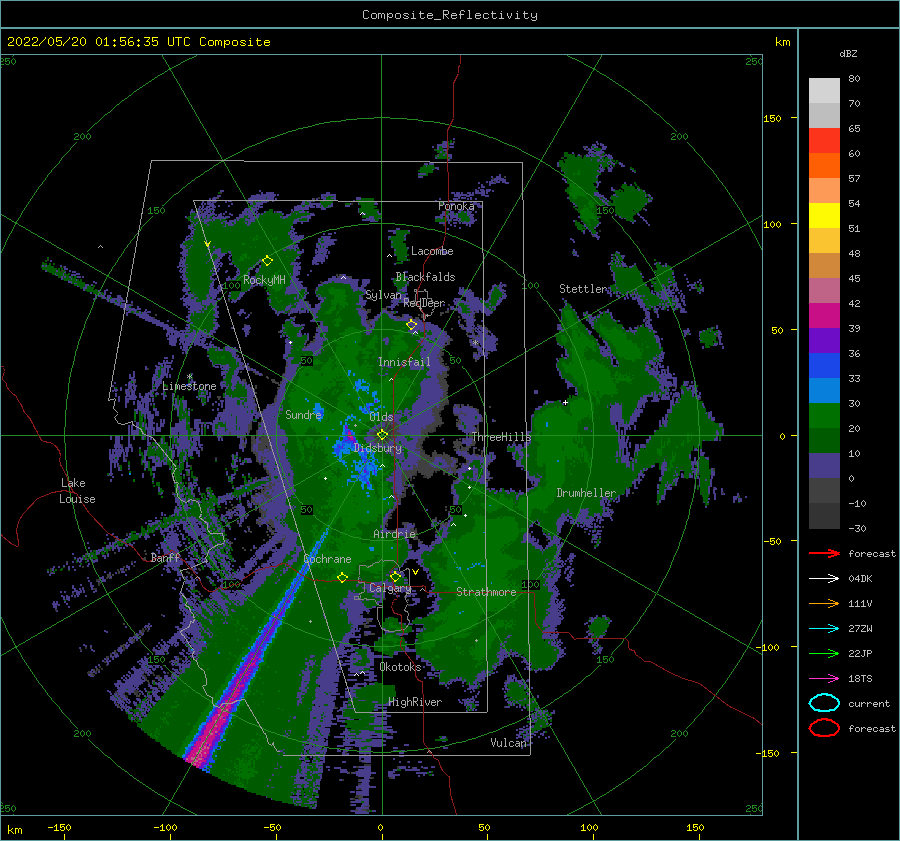Click the 27ZW legend text
Screen dimensions: 900x841
[x=860, y=629]
